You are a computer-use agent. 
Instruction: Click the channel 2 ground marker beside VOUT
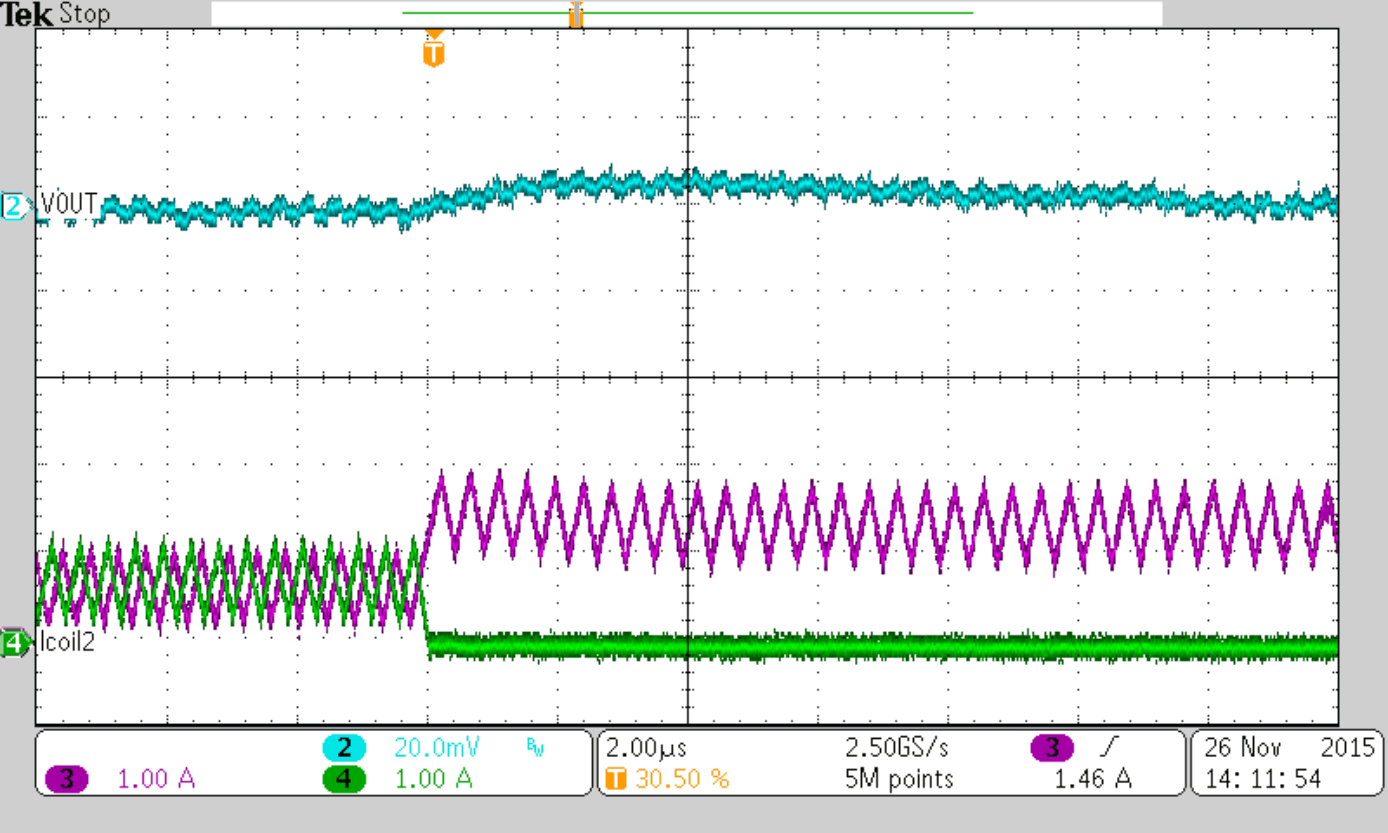pyautogui.click(x=15, y=207)
